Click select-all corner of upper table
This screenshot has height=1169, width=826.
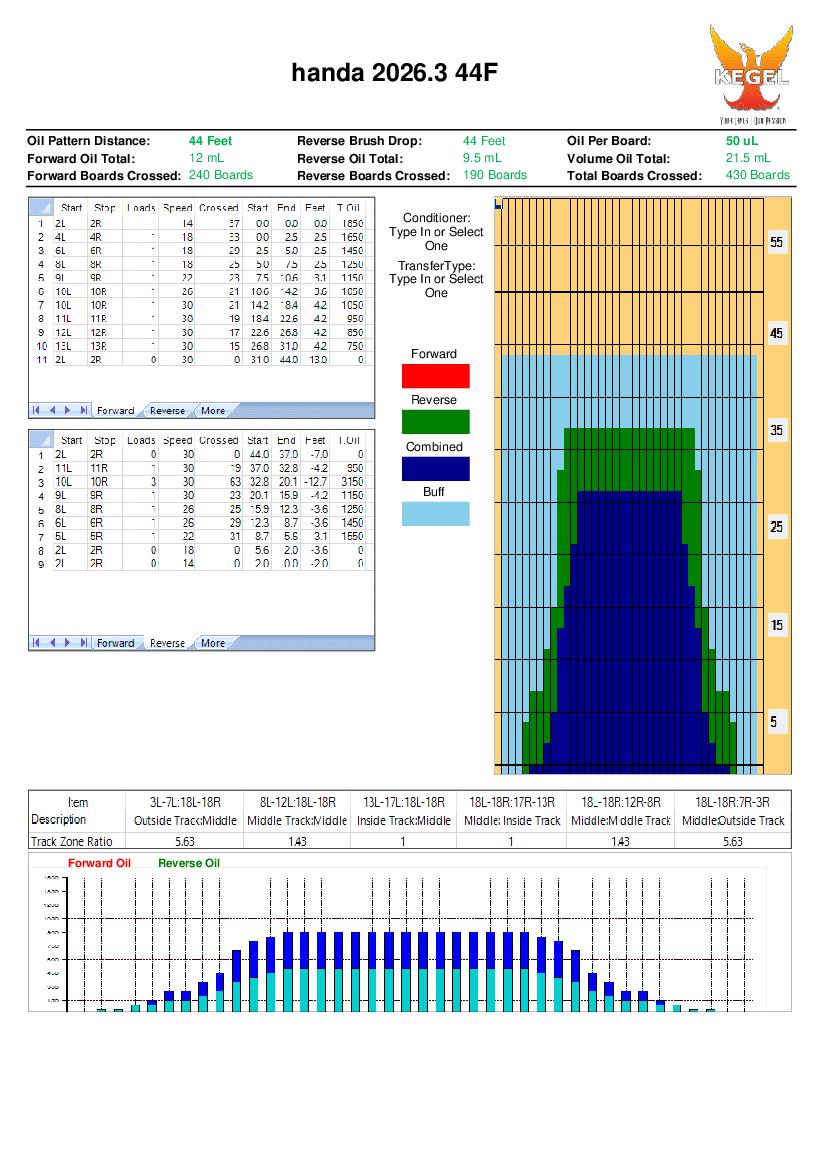tap(40, 207)
